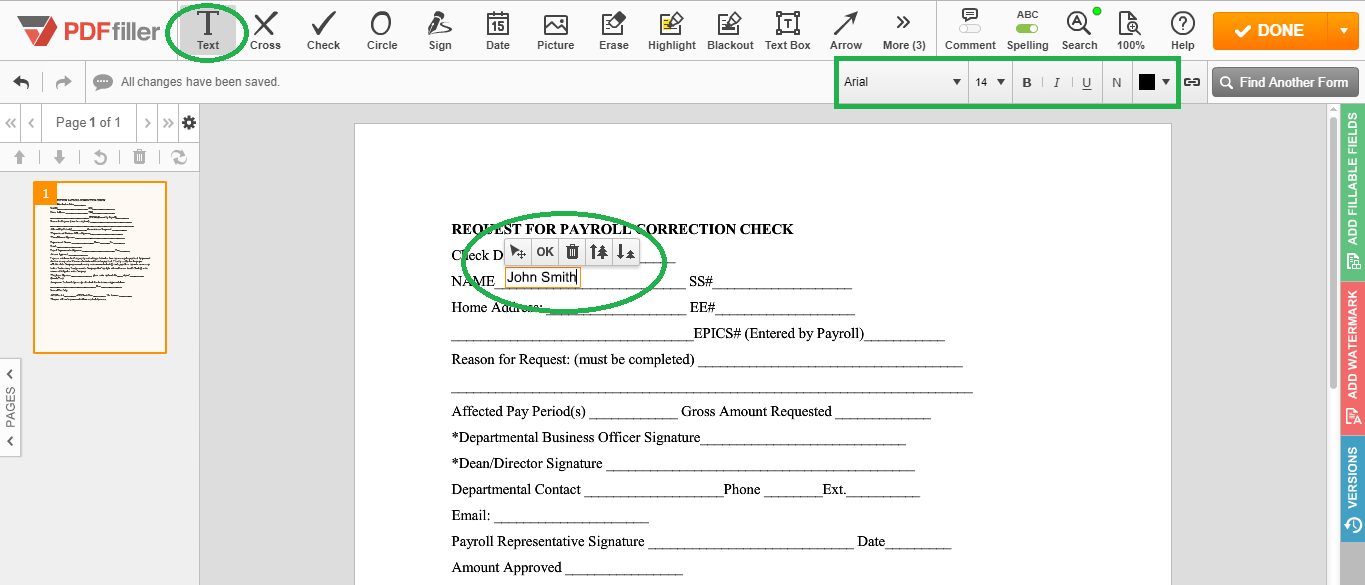The height and width of the screenshot is (585, 1365).
Task: Toggle the Comment switch
Action: point(970,30)
